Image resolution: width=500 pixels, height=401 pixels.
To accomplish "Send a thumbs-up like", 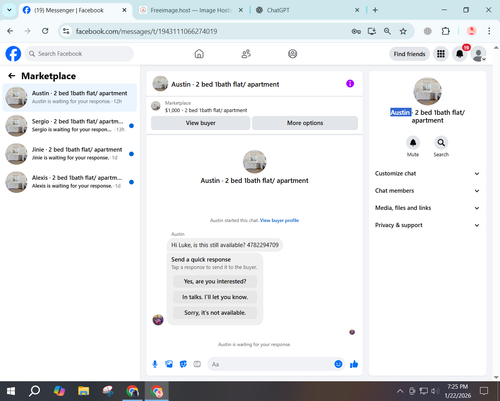I will click(354, 364).
